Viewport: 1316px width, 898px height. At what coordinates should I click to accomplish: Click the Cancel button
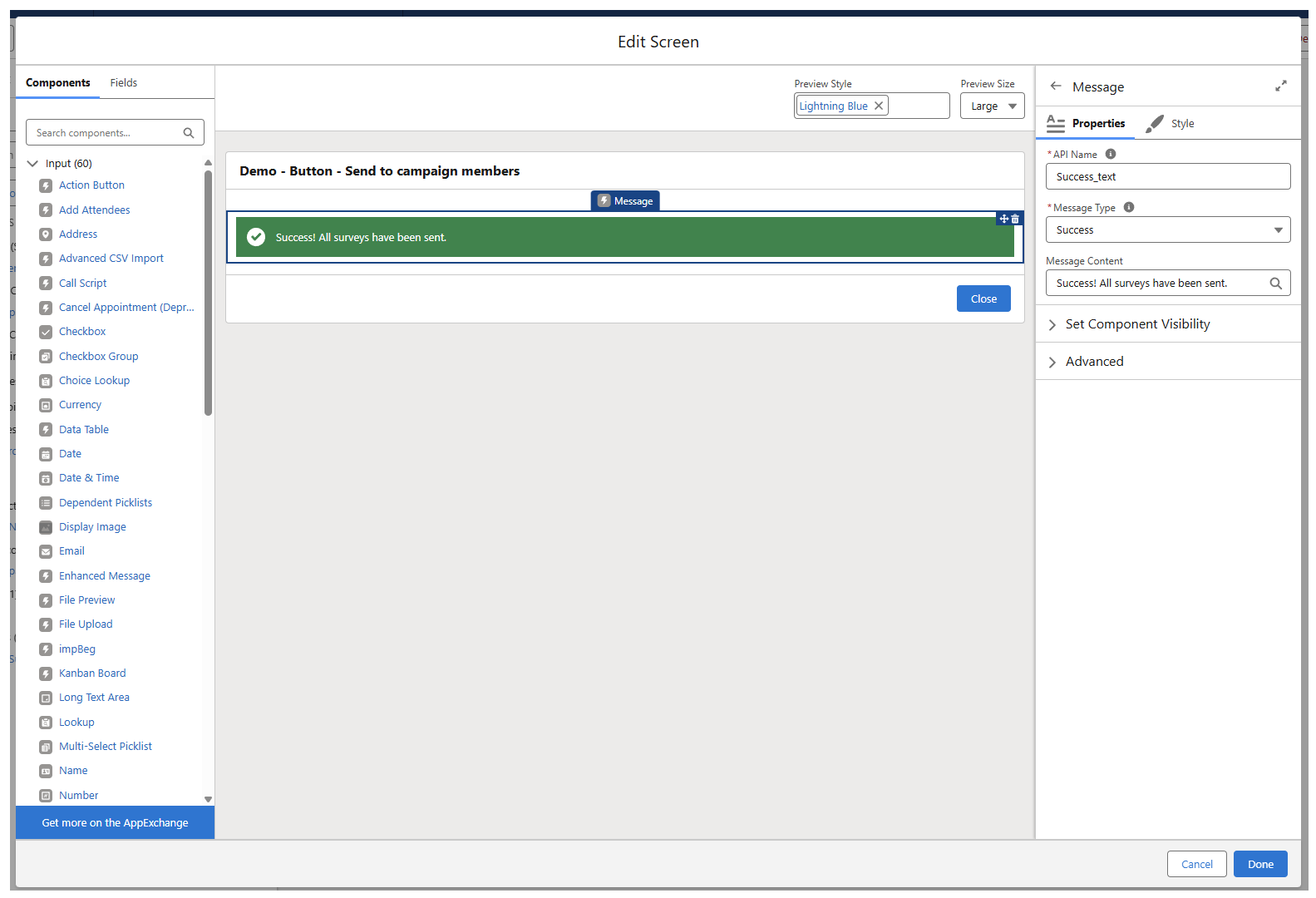(x=1196, y=865)
